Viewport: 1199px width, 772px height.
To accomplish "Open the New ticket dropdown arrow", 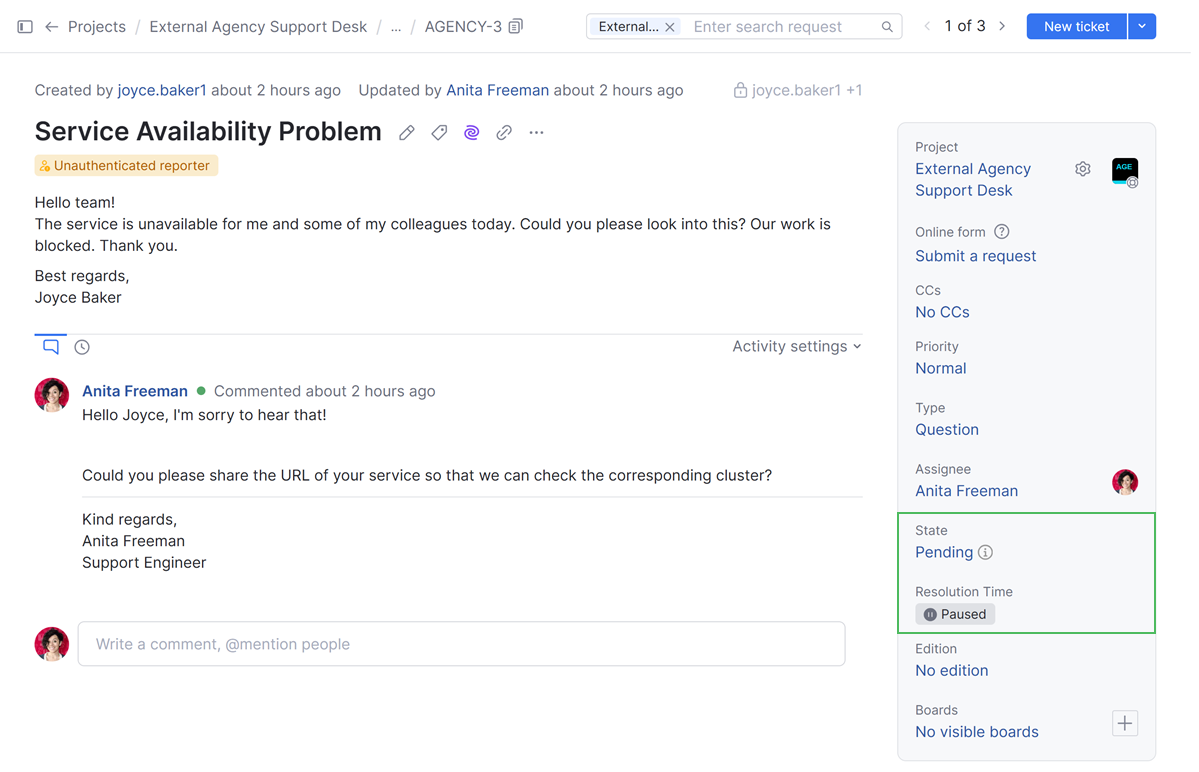I will click(1142, 27).
